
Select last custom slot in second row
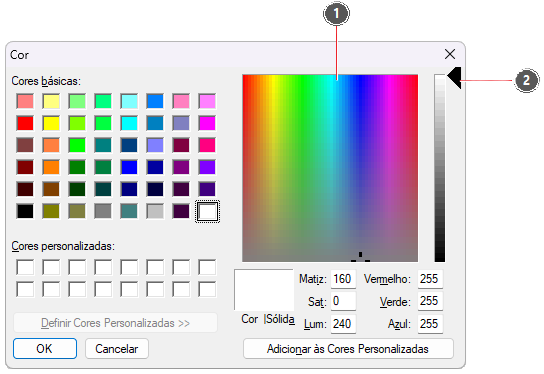207,289
